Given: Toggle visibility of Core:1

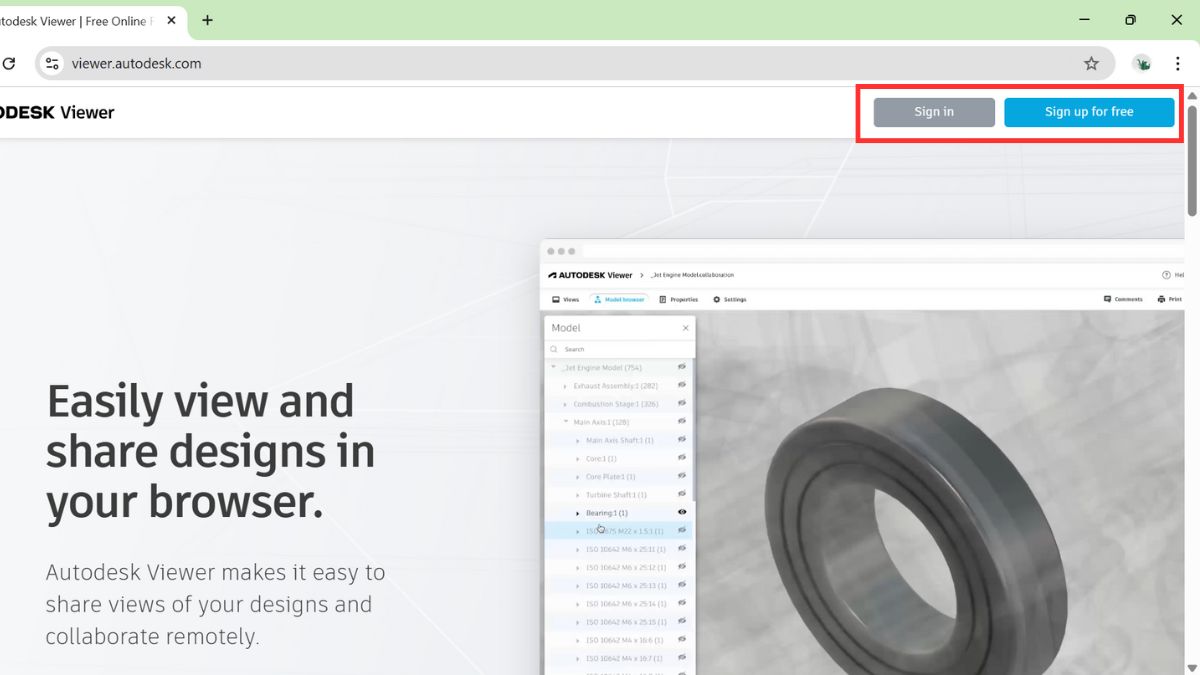Looking at the screenshot, I should pos(682,457).
